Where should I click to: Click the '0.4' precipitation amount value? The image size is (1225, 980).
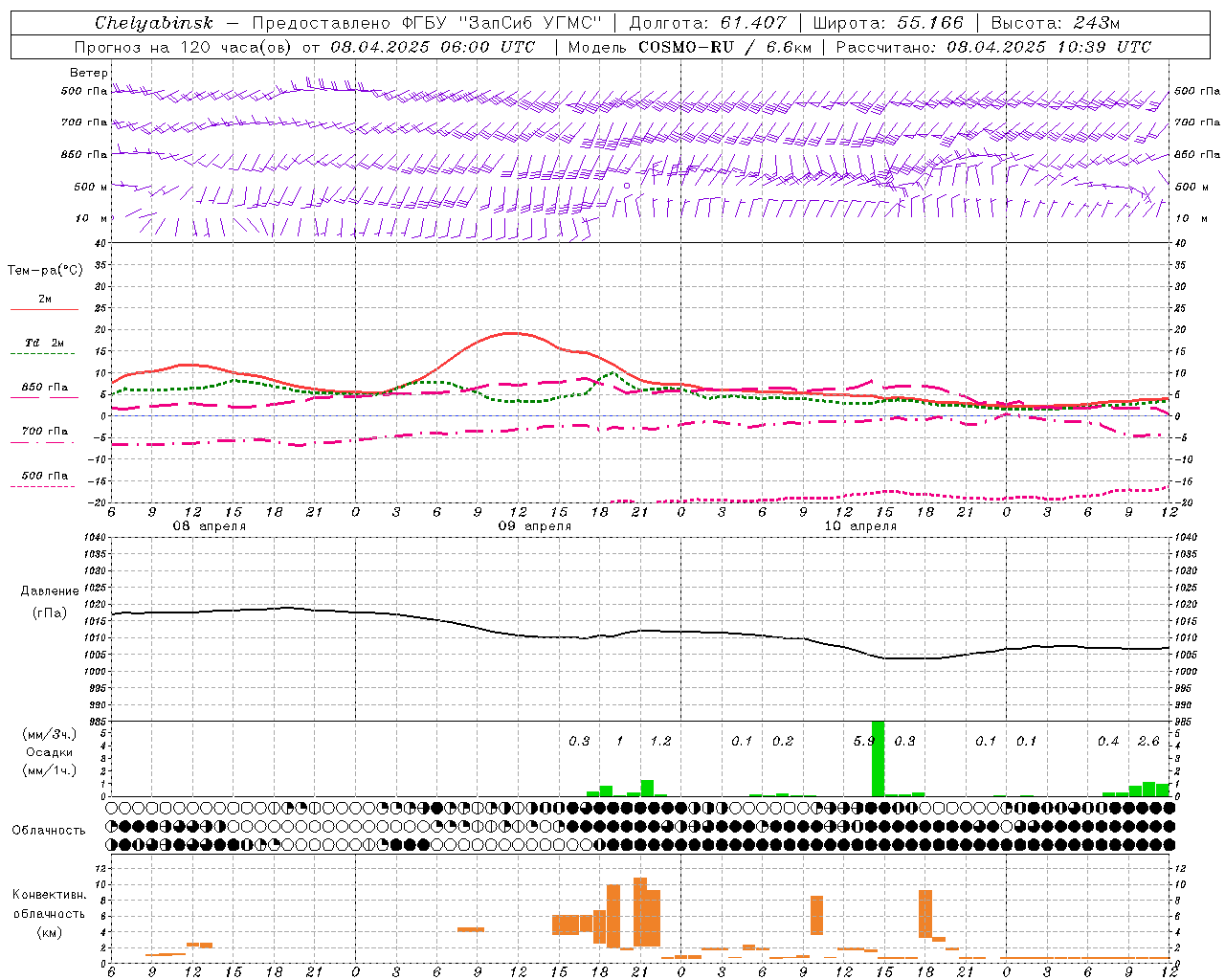pyautogui.click(x=1108, y=742)
